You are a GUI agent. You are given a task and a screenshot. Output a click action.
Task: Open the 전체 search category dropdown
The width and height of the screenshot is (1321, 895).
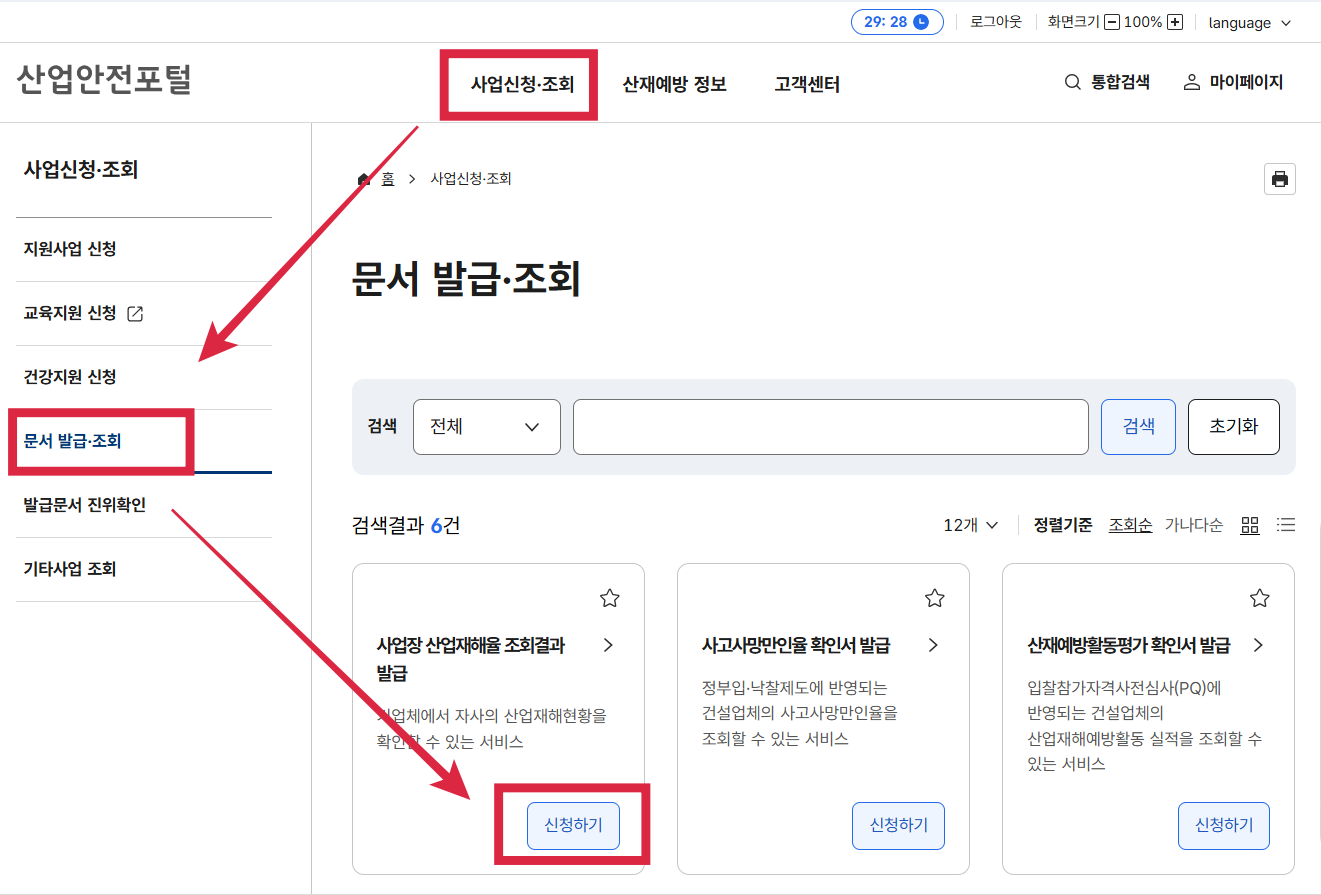click(x=487, y=427)
